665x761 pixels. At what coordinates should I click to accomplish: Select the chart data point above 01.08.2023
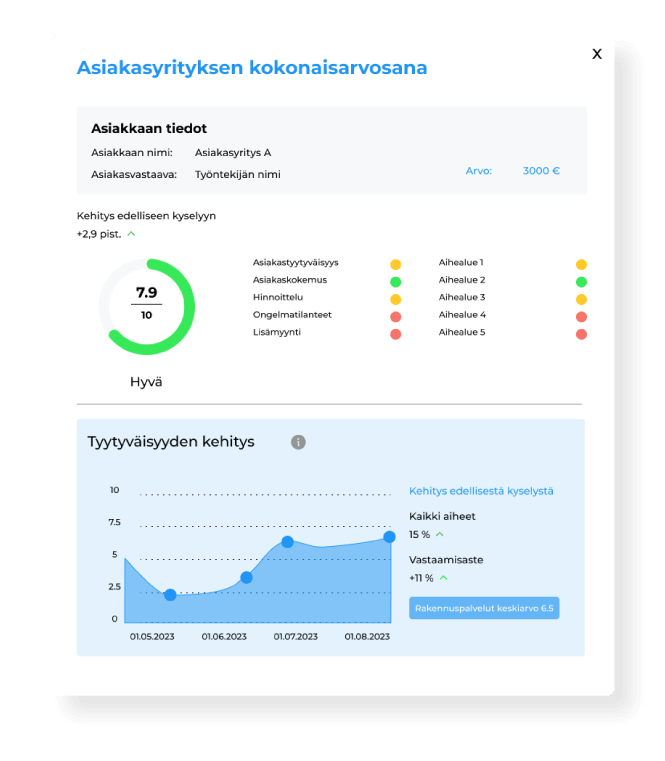point(389,537)
